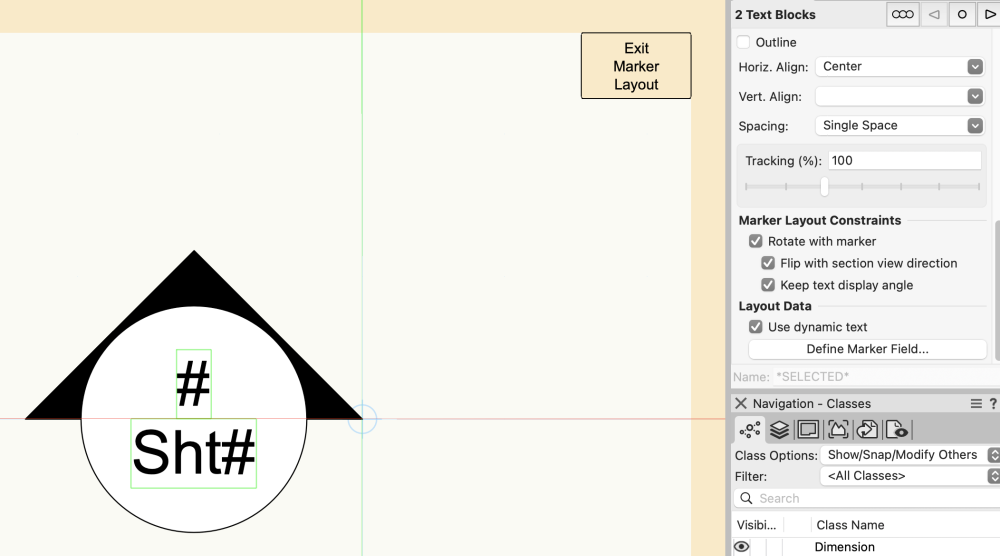The image size is (1000, 556).
Task: Open the Sheet Layers navigation tab
Action: 808,430
